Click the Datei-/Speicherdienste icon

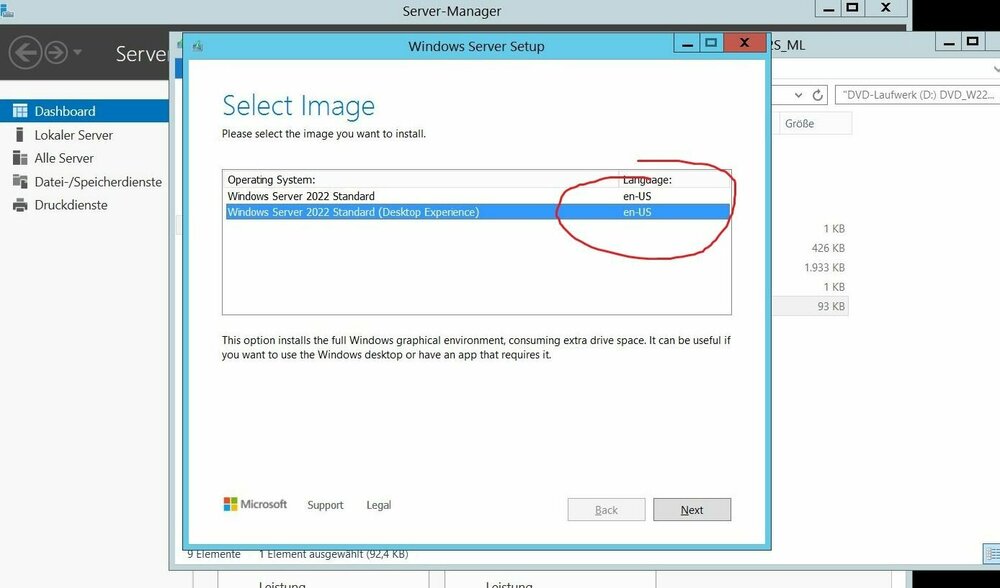coord(18,182)
